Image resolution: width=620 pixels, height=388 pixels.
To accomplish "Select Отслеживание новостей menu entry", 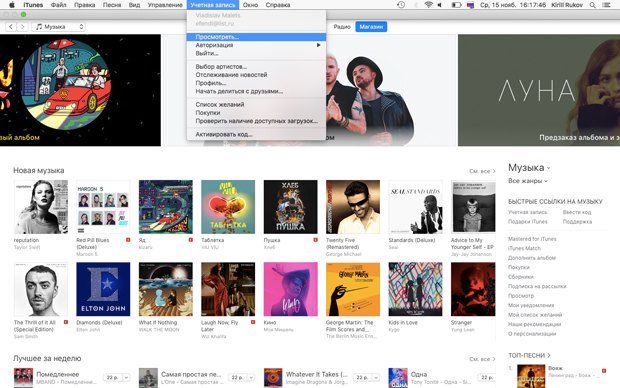I will [256, 75].
